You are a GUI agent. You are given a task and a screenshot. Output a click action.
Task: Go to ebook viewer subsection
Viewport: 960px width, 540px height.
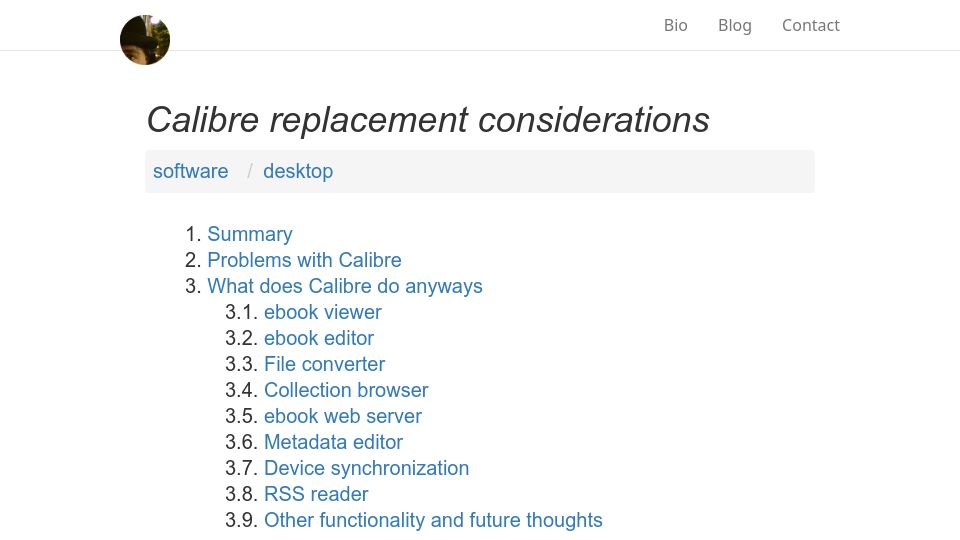323,312
